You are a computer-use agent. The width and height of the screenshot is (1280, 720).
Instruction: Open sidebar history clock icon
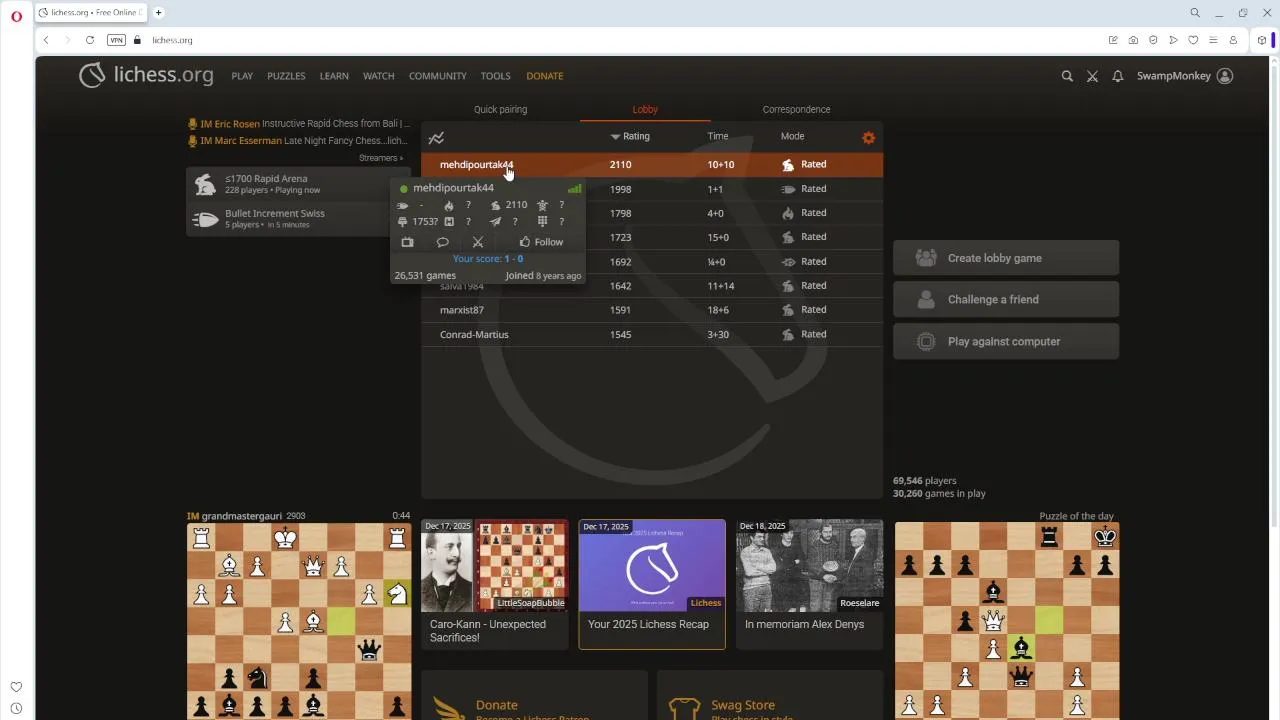[16, 708]
